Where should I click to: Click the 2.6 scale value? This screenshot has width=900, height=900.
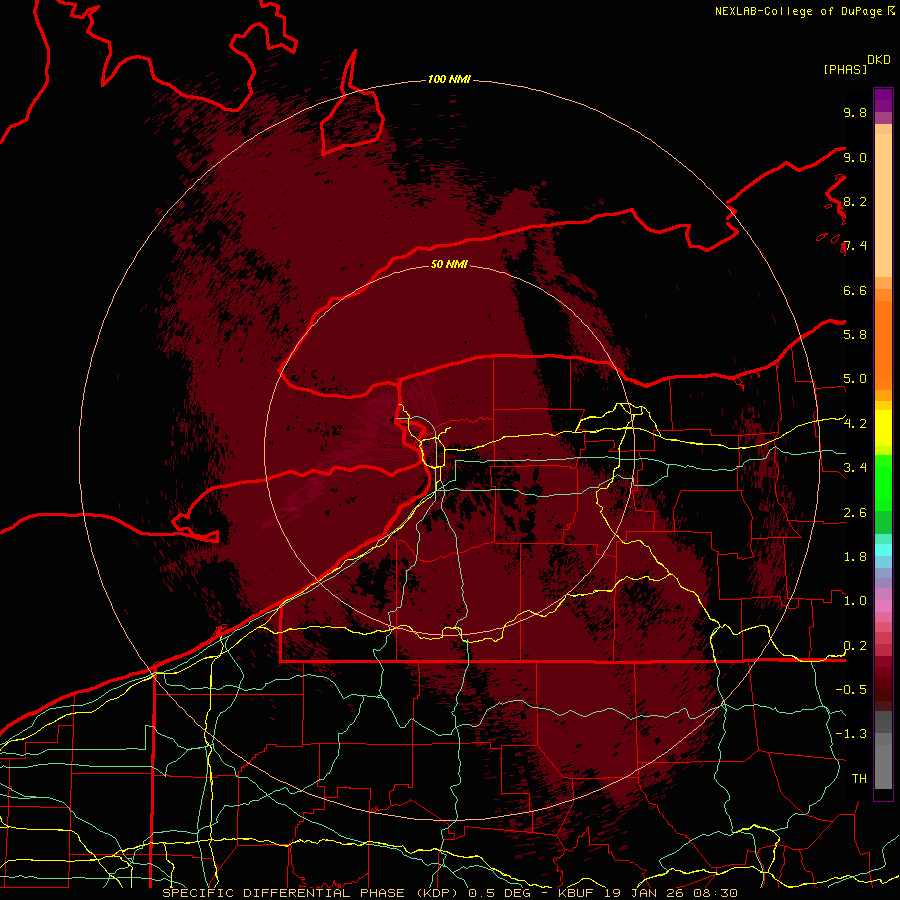click(x=855, y=512)
